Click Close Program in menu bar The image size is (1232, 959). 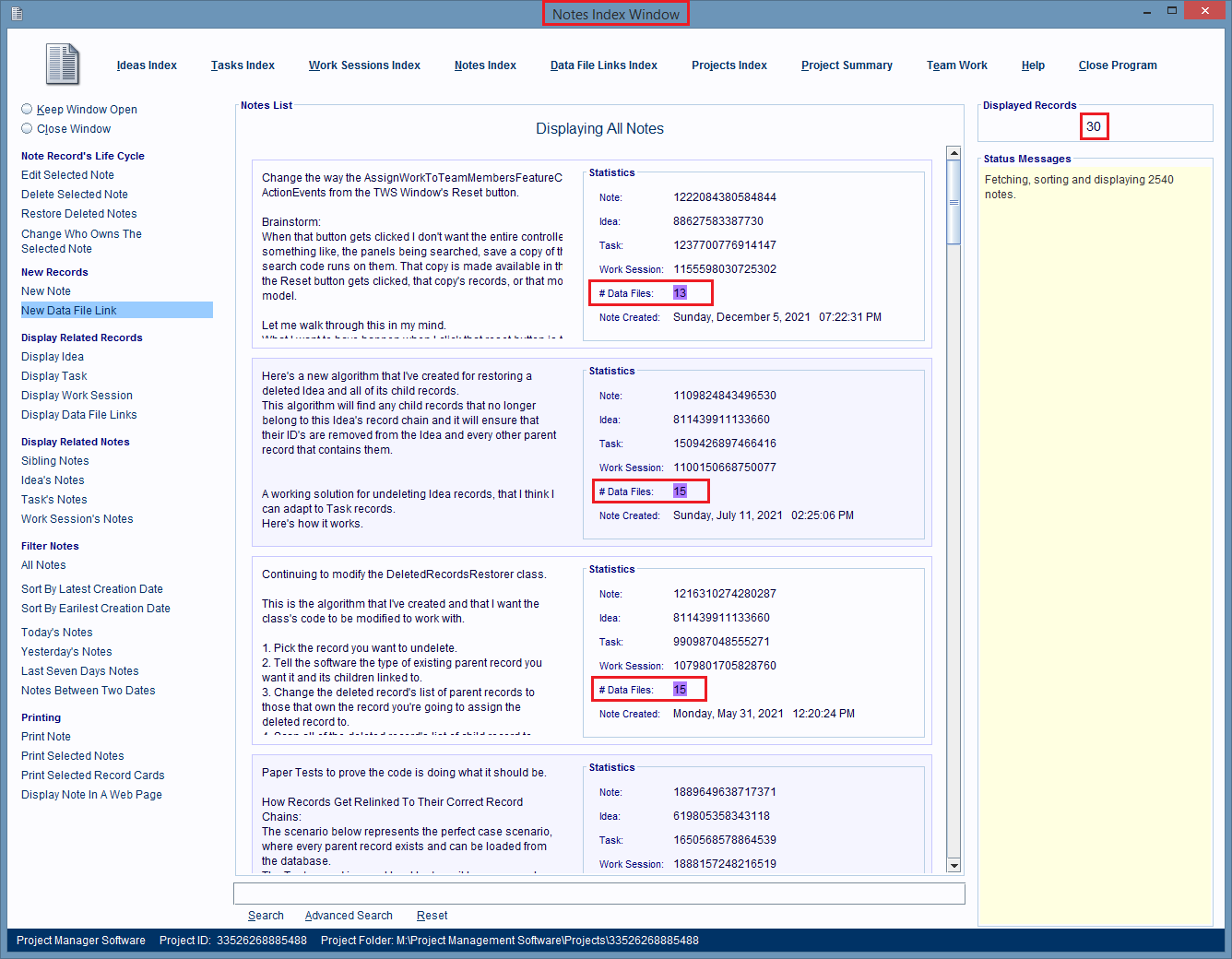click(1118, 65)
